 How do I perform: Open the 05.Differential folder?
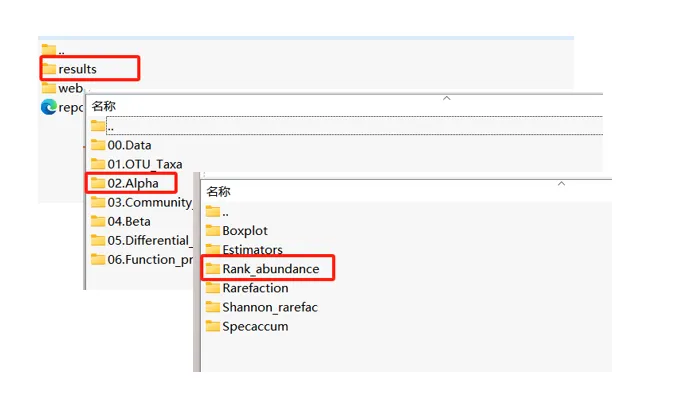141,240
